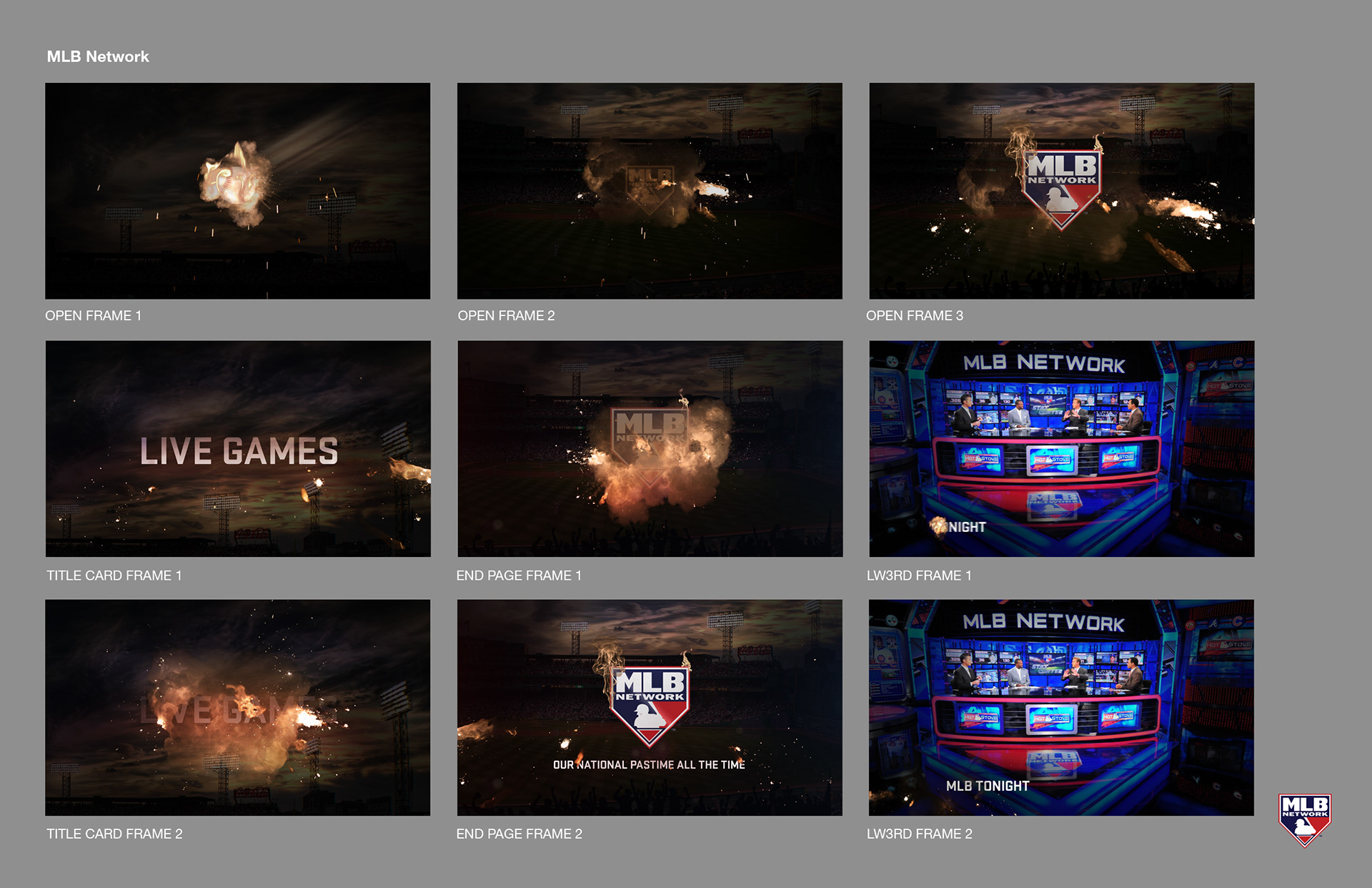Select the TITLE CARD FRAME 1 caption
Viewport: 1372px width, 888px height.
coord(114,576)
